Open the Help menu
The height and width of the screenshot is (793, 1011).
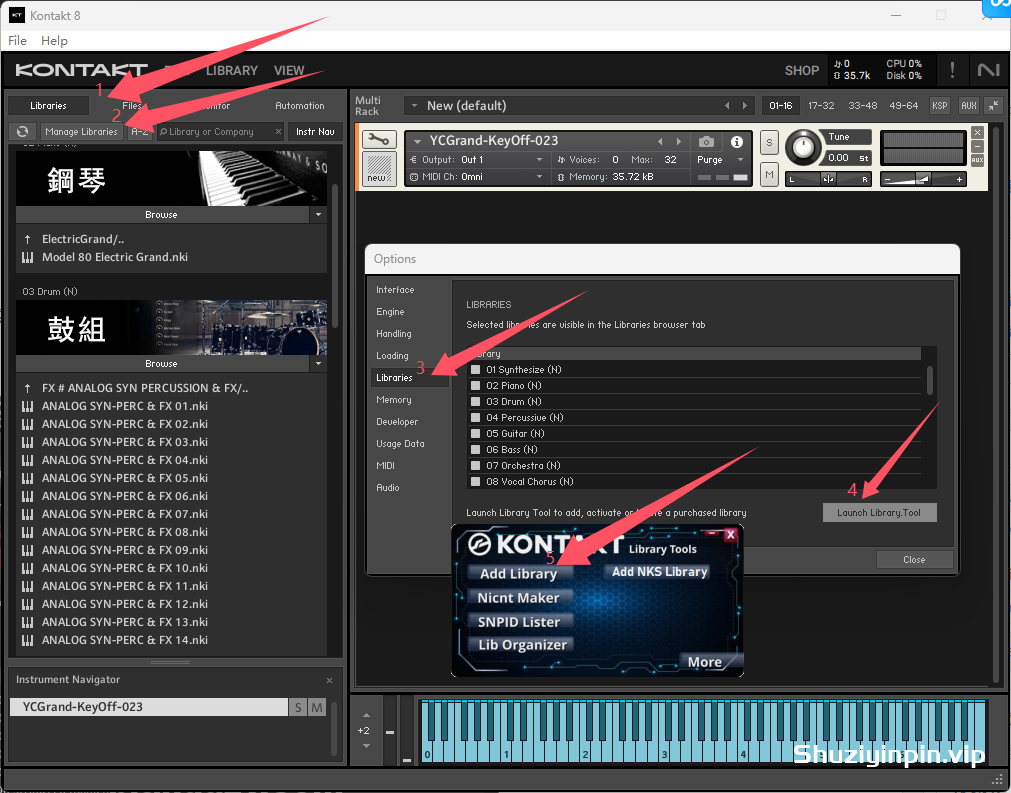[54, 41]
